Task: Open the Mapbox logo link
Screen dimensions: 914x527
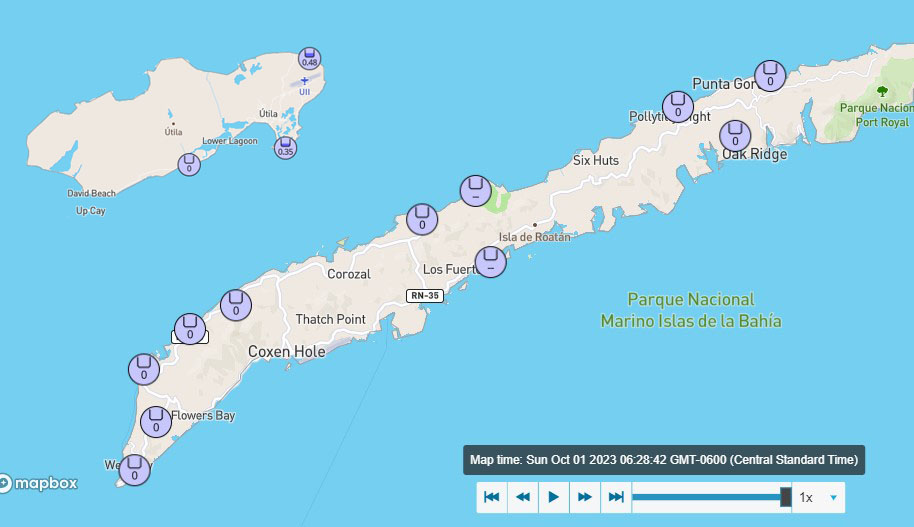Action: pos(38,484)
